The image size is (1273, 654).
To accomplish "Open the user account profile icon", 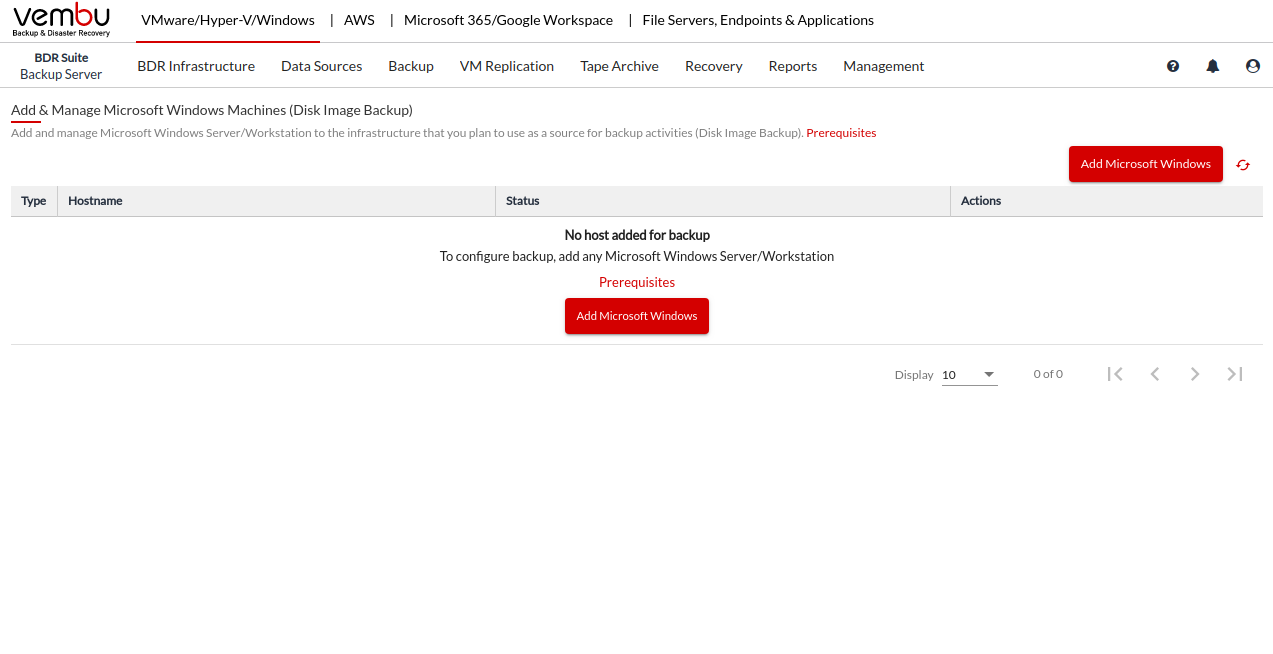I will coord(1253,66).
